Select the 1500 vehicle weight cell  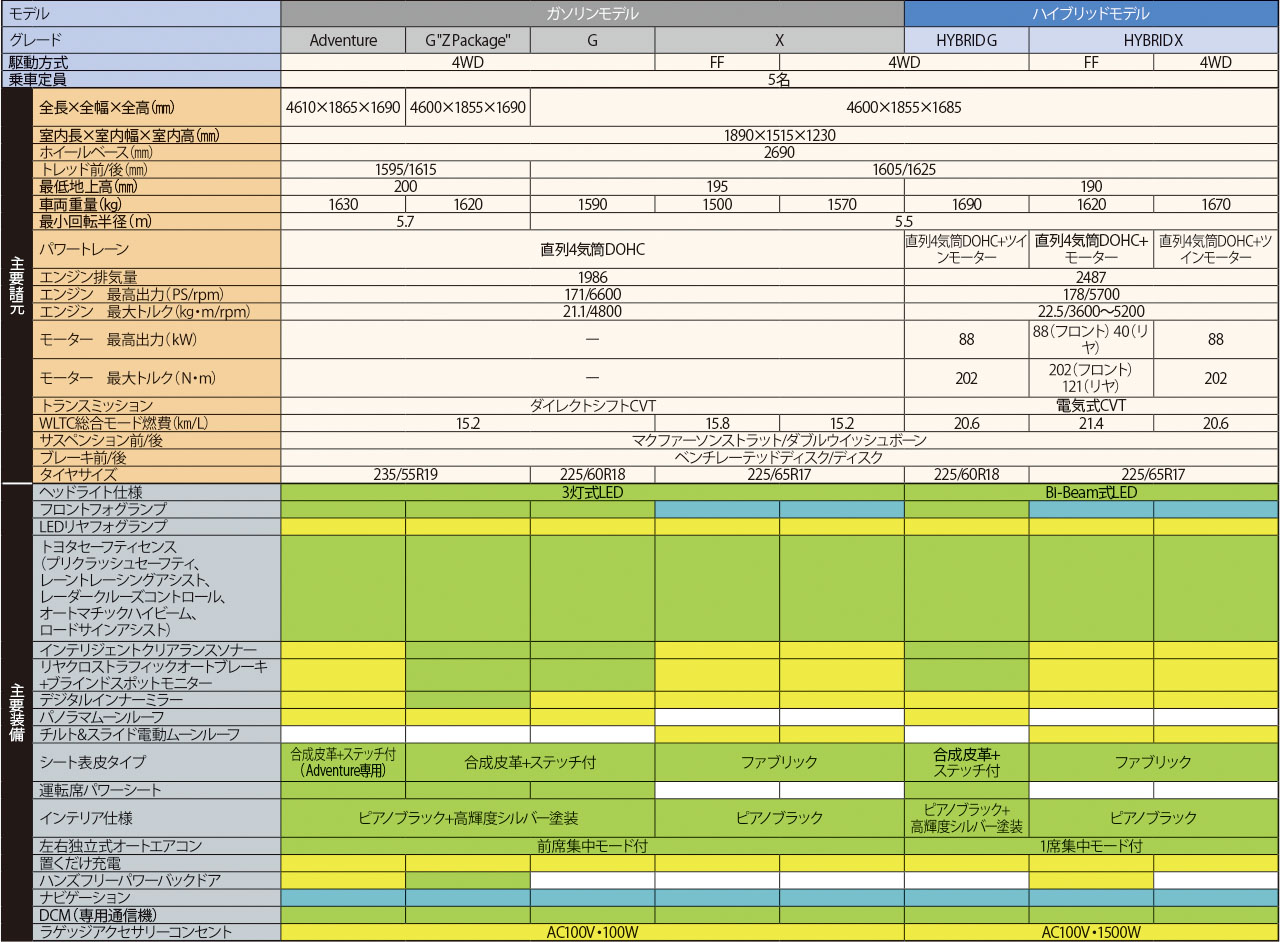point(717,204)
